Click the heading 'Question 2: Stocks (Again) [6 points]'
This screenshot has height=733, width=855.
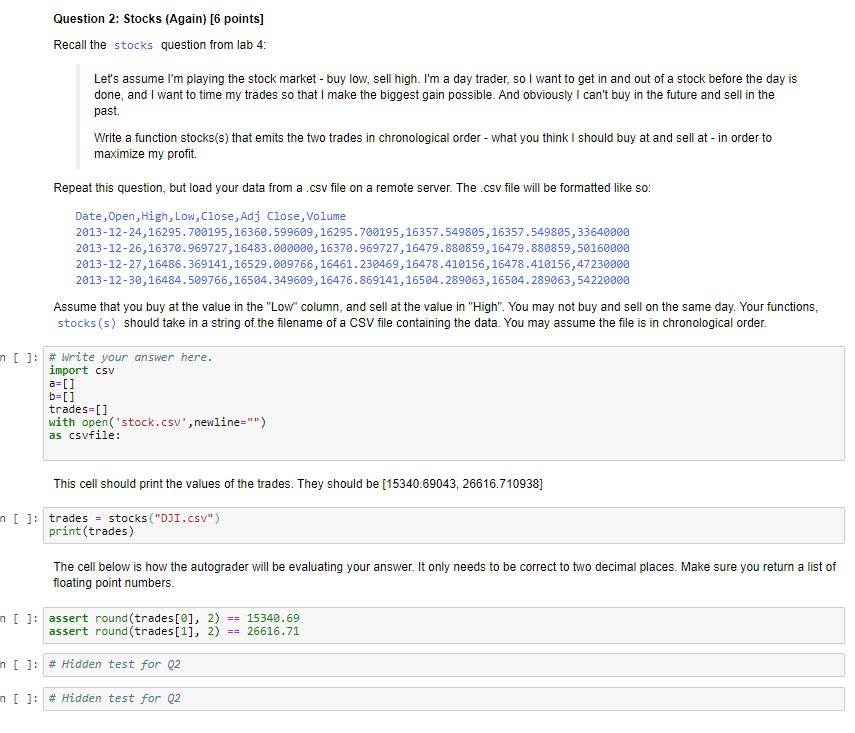click(x=158, y=19)
